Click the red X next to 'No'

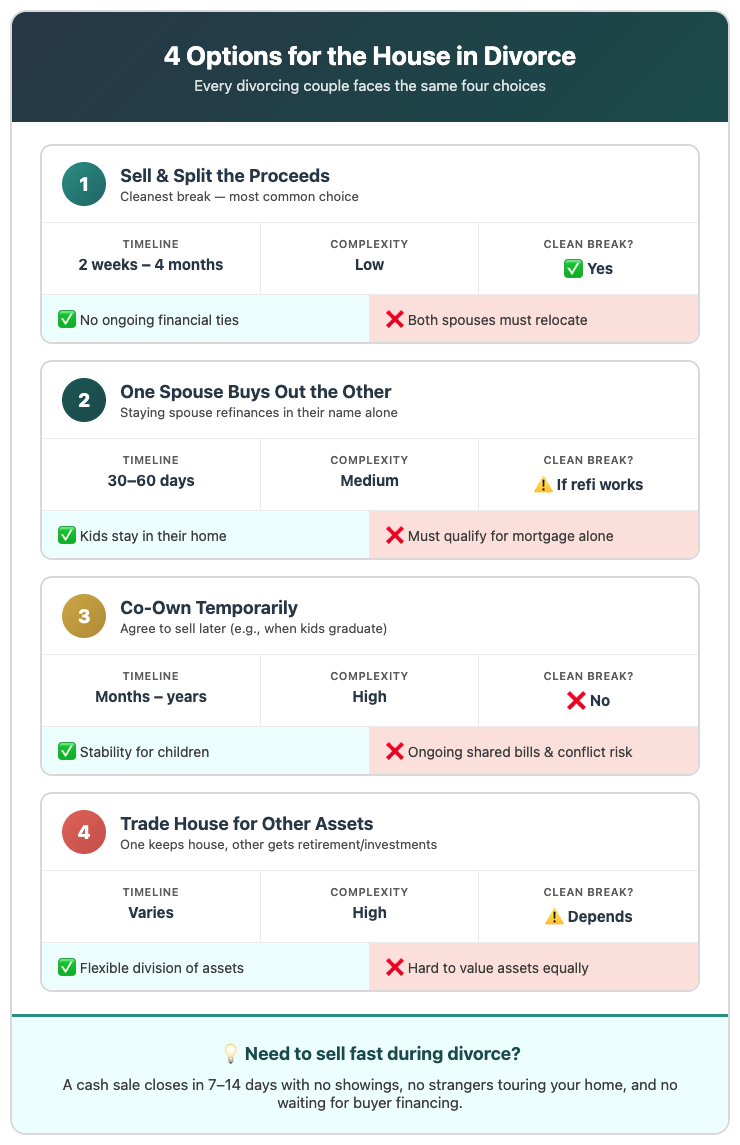(x=576, y=701)
